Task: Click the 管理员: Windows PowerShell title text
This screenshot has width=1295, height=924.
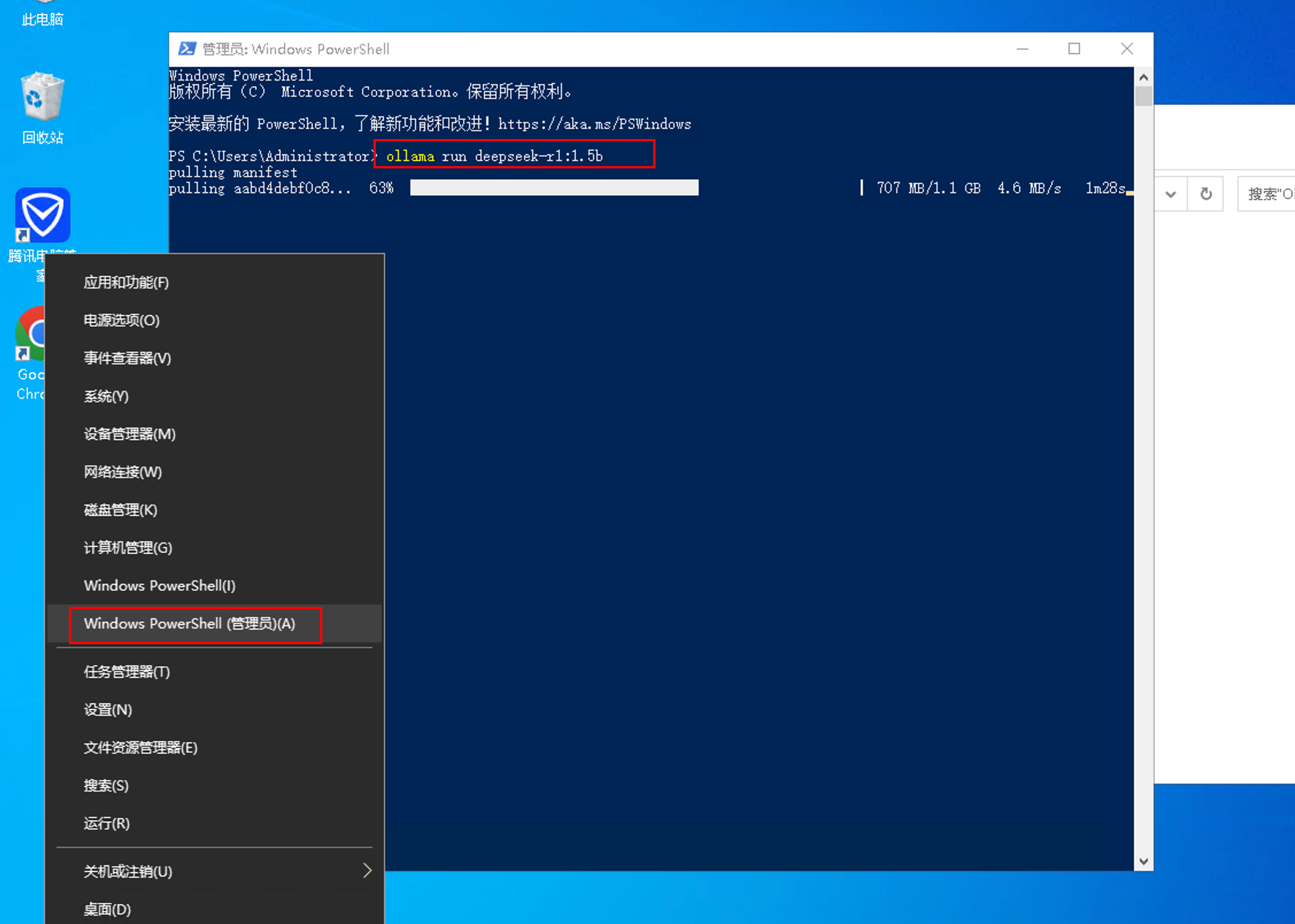Action: (x=296, y=49)
